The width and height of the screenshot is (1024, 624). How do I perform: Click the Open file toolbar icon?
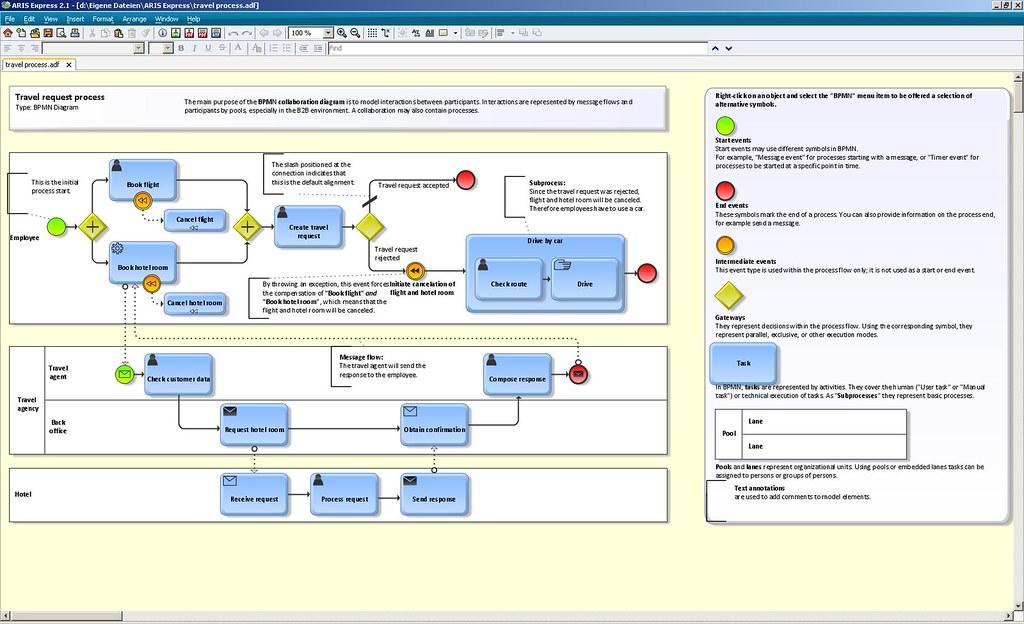point(35,33)
